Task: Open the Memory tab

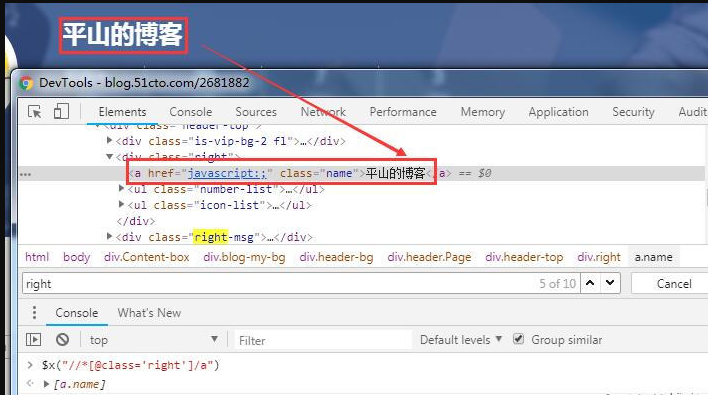Action: click(x=483, y=112)
